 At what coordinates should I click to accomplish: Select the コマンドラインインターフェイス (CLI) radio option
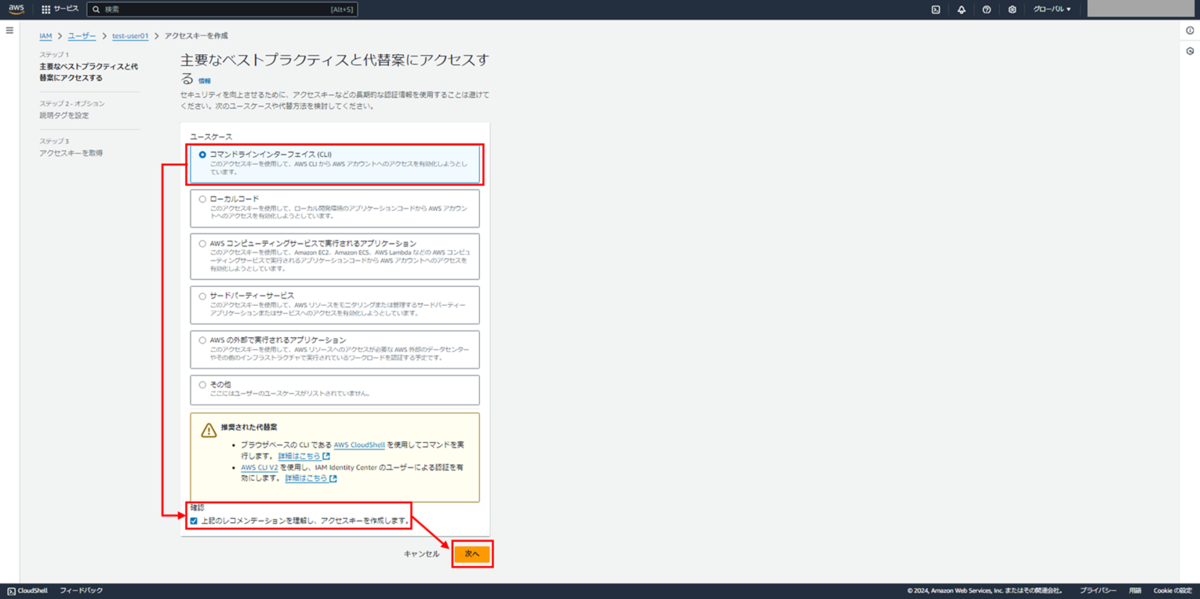click(x=202, y=155)
